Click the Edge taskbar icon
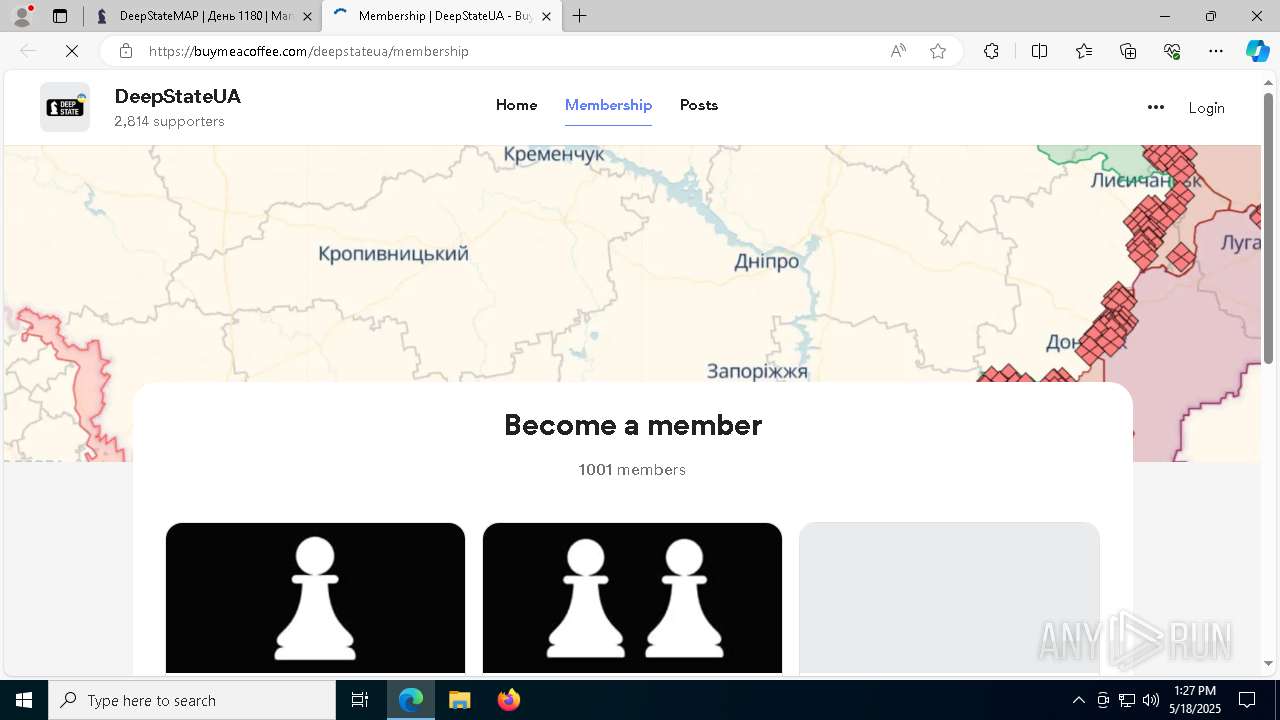The width and height of the screenshot is (1280, 720). coord(411,700)
